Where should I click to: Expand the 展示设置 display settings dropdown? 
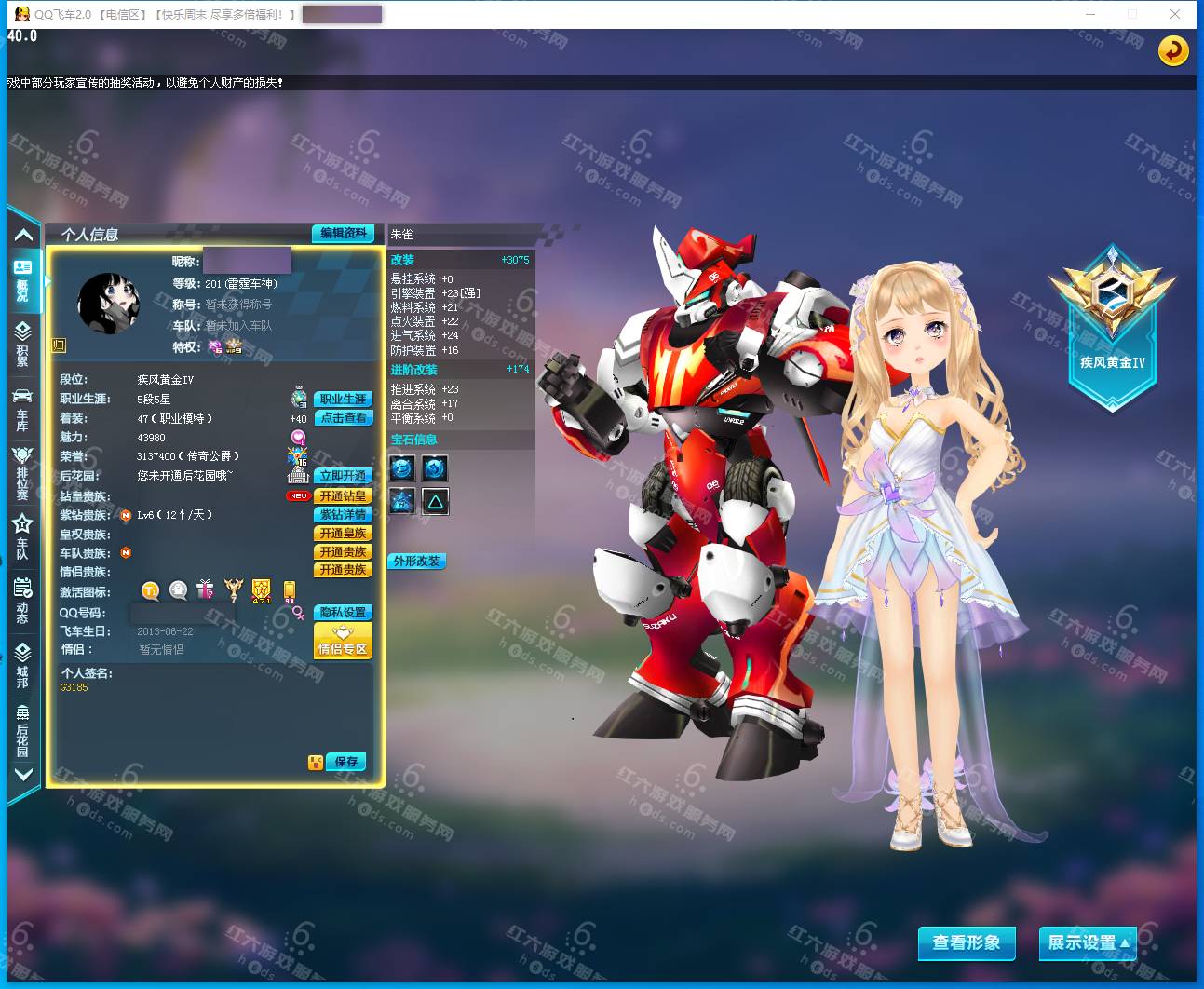coord(1088,942)
